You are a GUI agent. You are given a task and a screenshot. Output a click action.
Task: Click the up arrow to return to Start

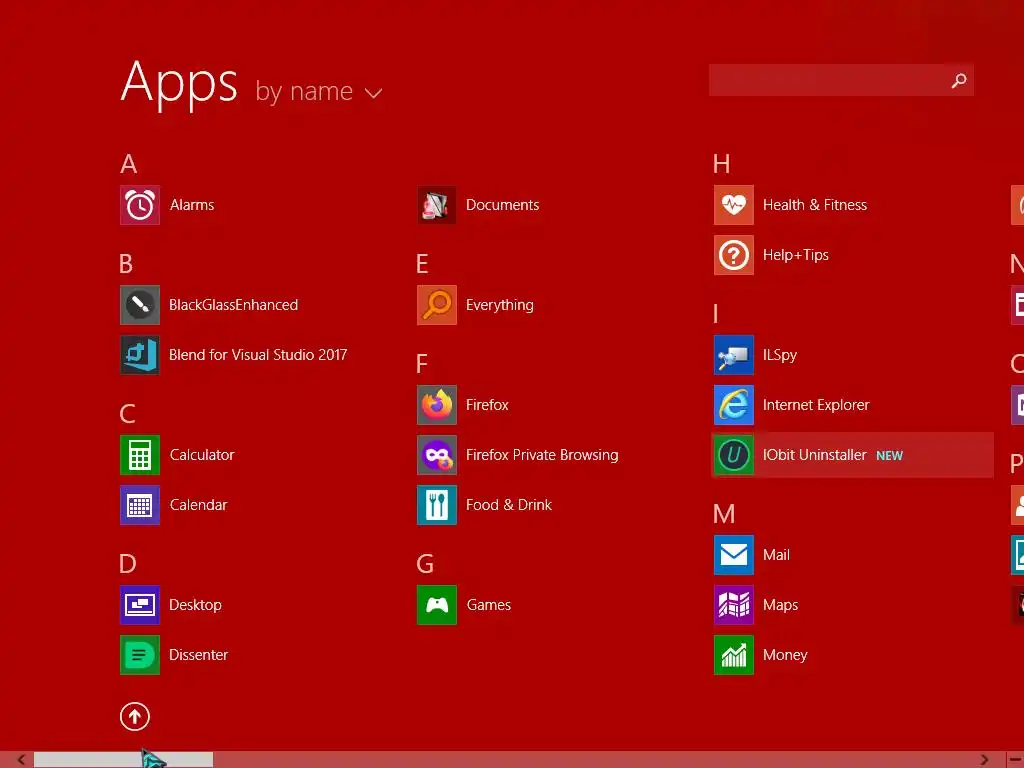click(135, 717)
